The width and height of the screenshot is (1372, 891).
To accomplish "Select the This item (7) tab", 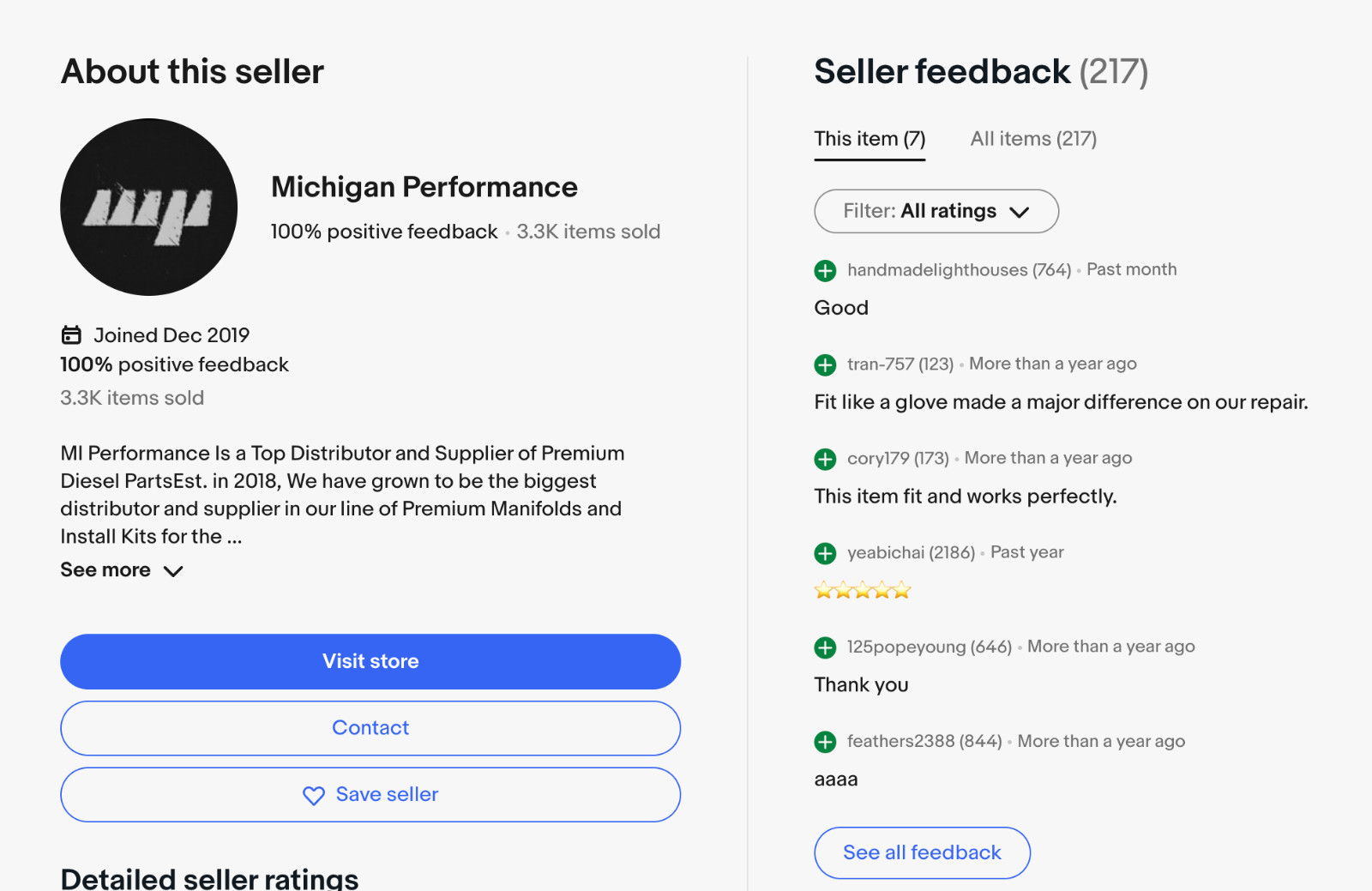I will (870, 139).
